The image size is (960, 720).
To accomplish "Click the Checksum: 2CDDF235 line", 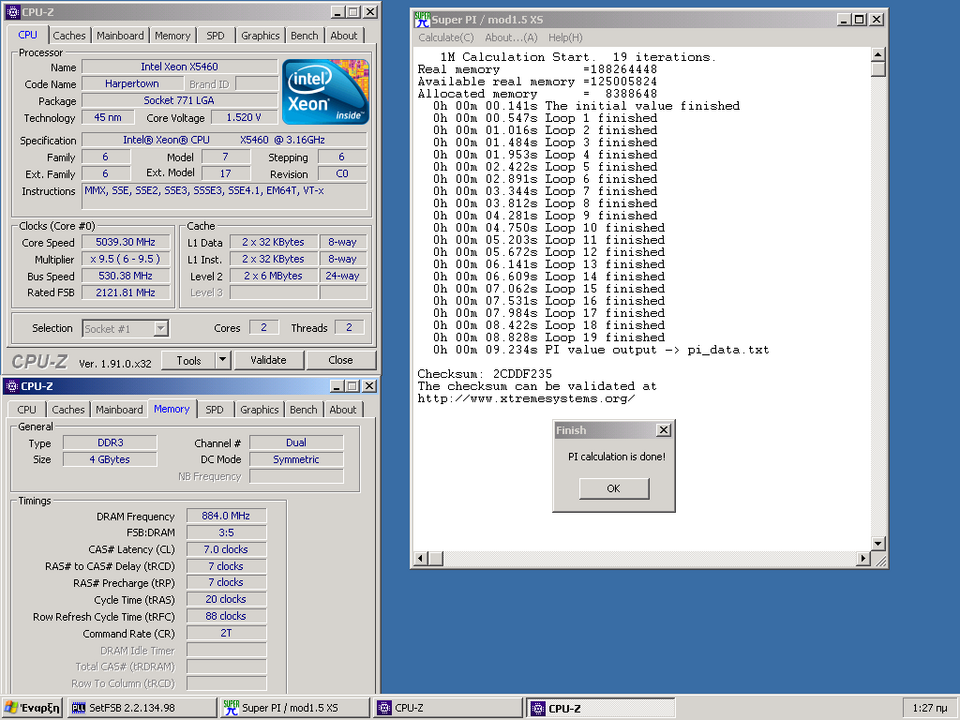I will click(x=485, y=374).
